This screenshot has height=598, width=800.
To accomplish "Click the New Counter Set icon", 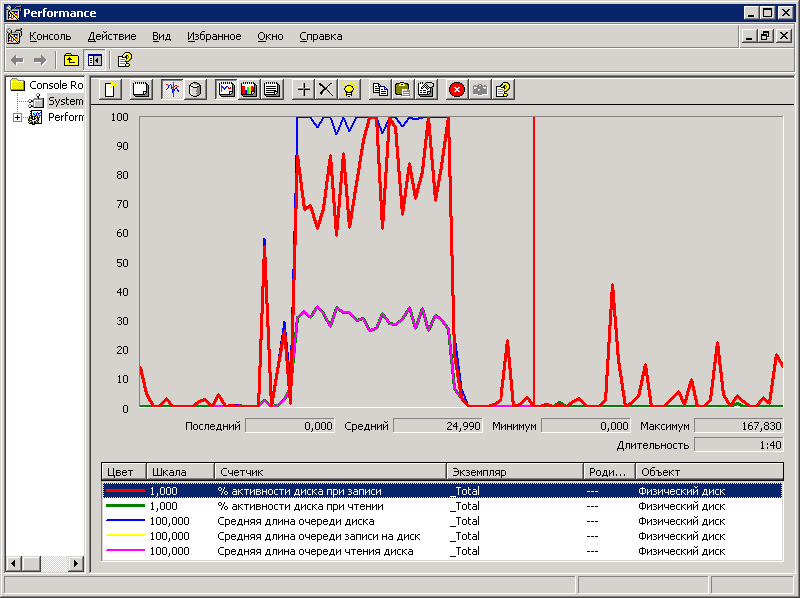I will tap(111, 89).
